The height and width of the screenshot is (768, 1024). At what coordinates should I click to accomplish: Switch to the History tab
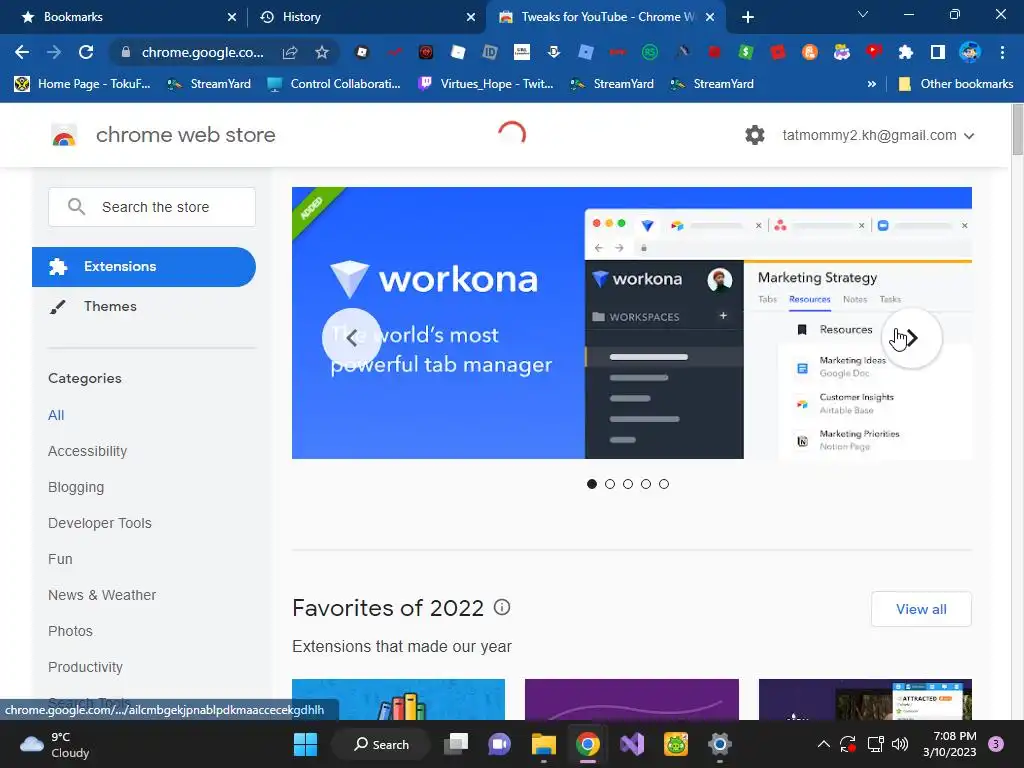click(x=366, y=17)
